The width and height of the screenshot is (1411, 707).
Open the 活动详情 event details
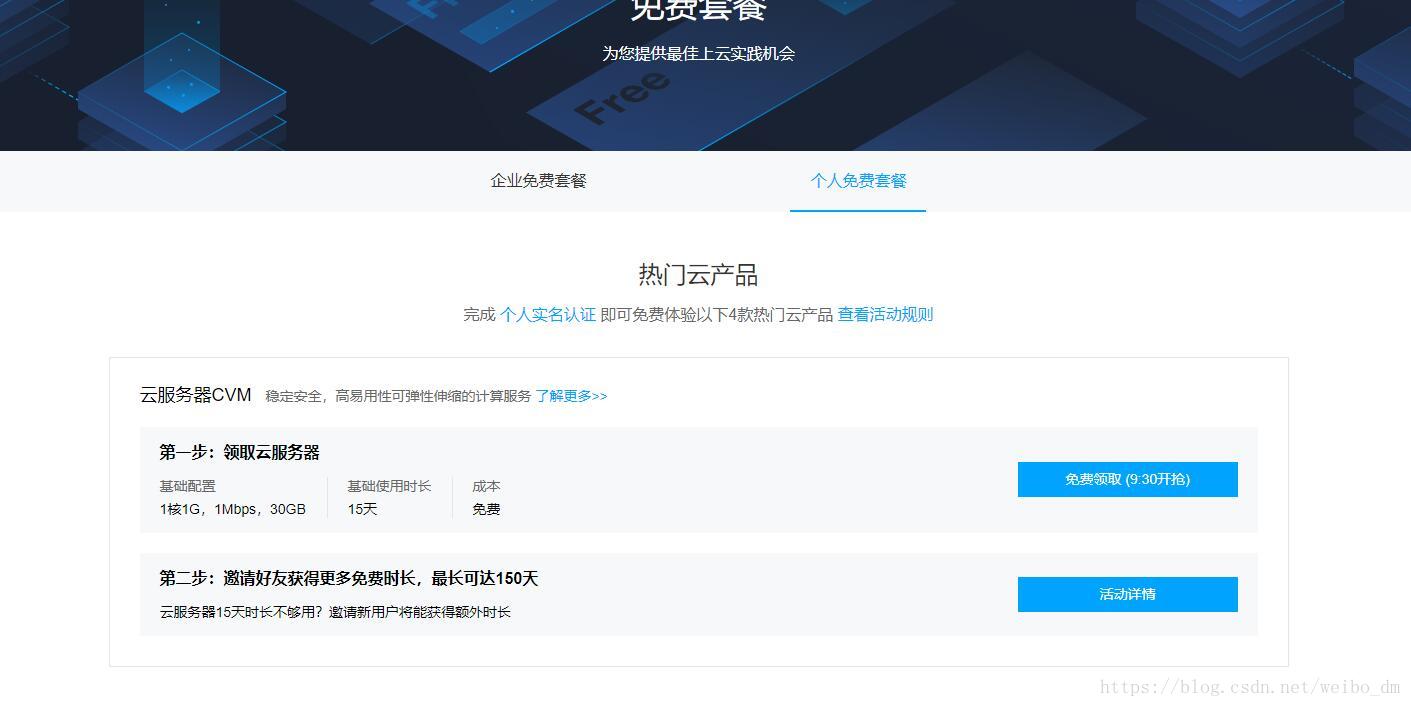click(x=1127, y=594)
